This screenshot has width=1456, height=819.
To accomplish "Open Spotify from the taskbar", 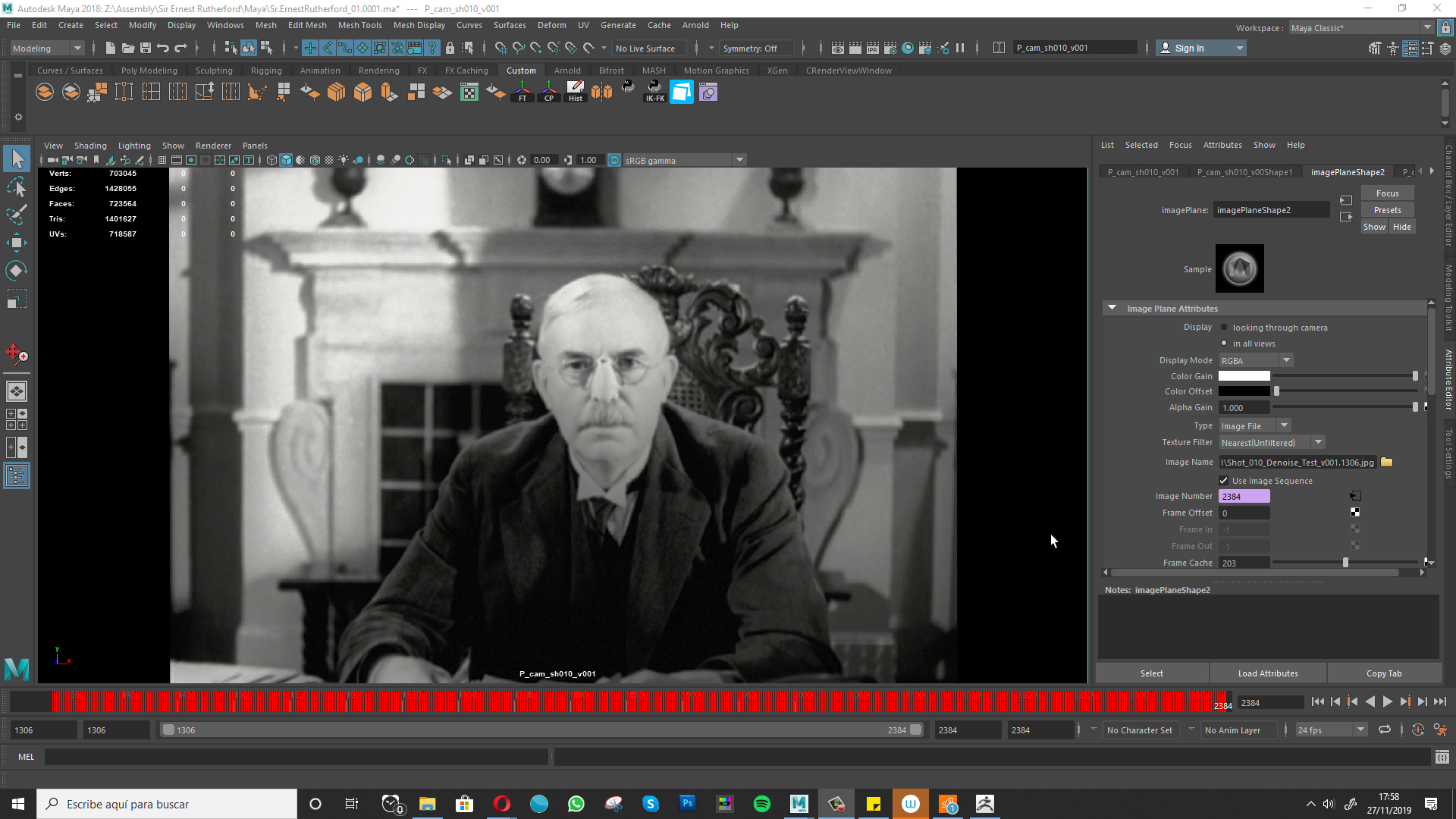I will pos(761,804).
